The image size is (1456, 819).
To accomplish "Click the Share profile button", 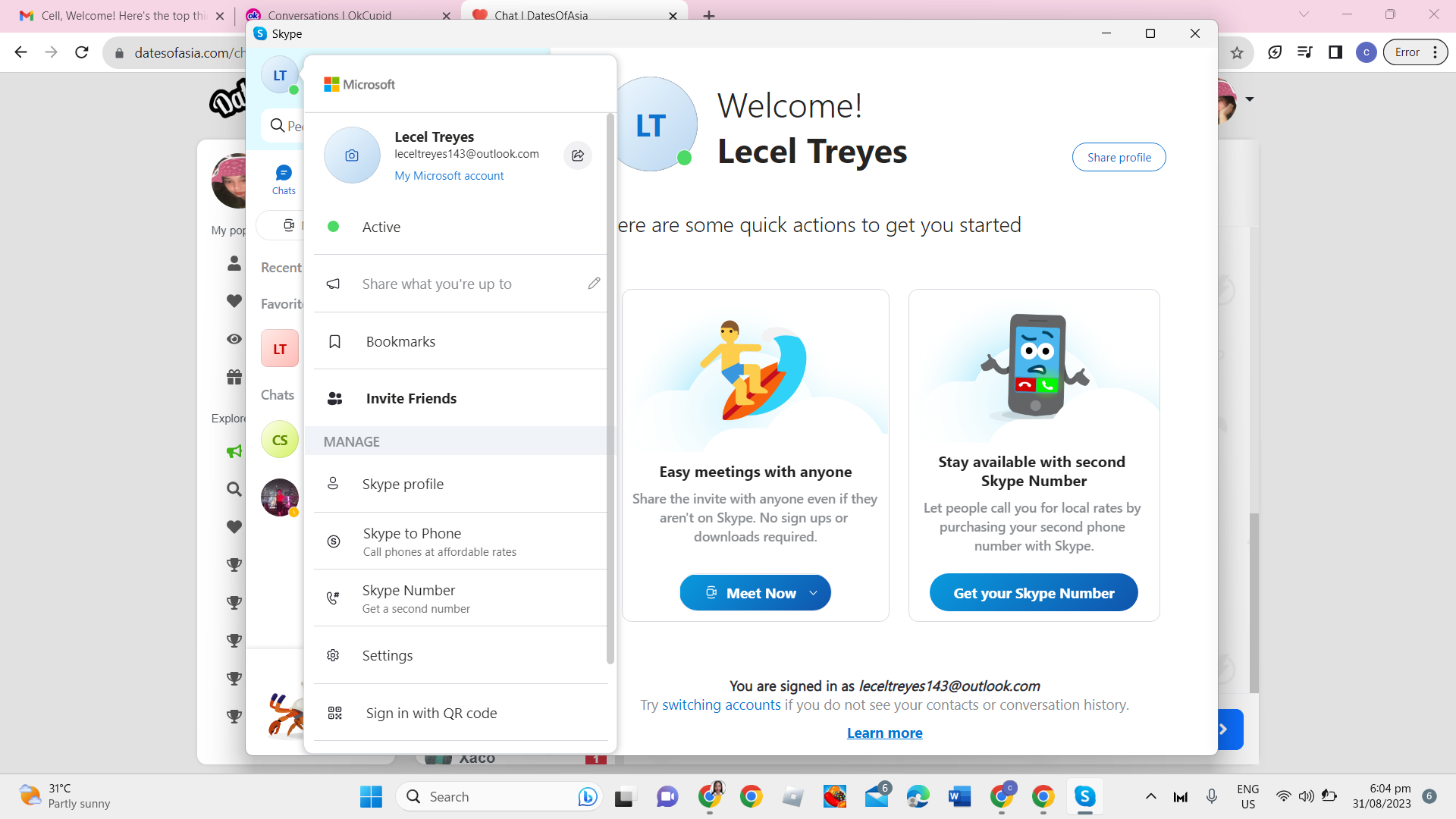I will click(1119, 157).
